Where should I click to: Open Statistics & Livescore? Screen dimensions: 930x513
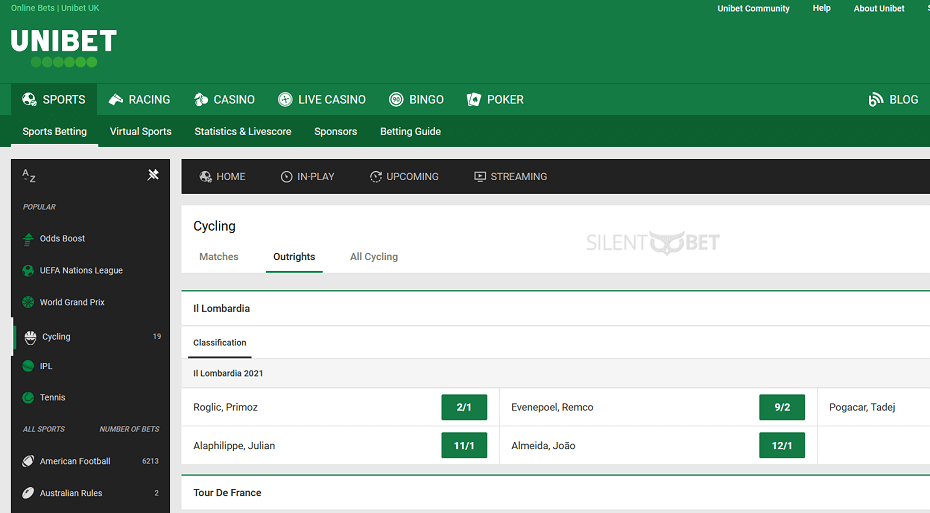pyautogui.click(x=243, y=131)
